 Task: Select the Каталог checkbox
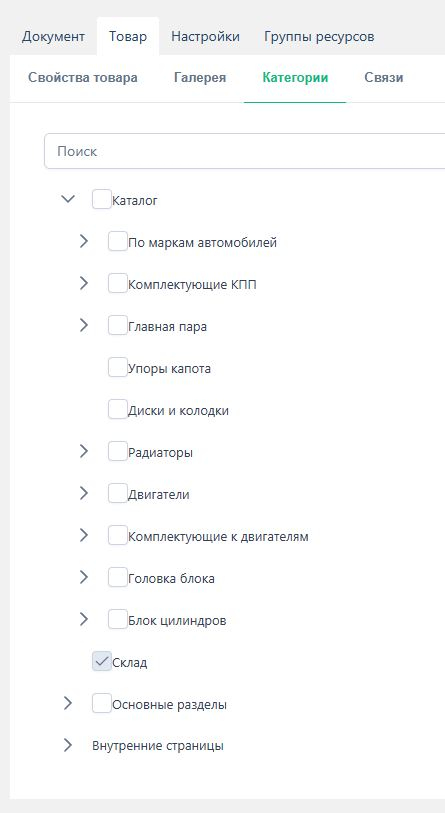[102, 200]
